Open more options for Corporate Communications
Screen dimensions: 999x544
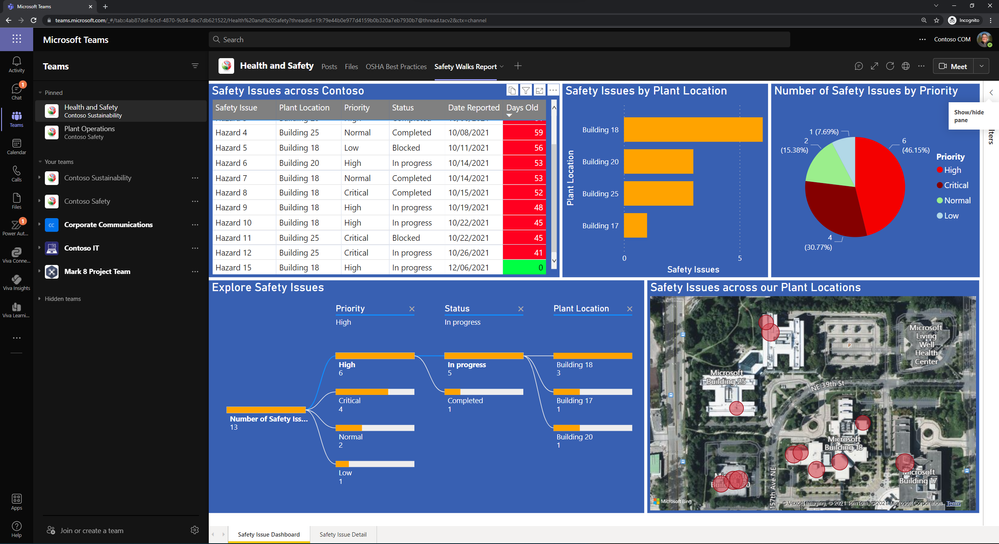coord(195,225)
